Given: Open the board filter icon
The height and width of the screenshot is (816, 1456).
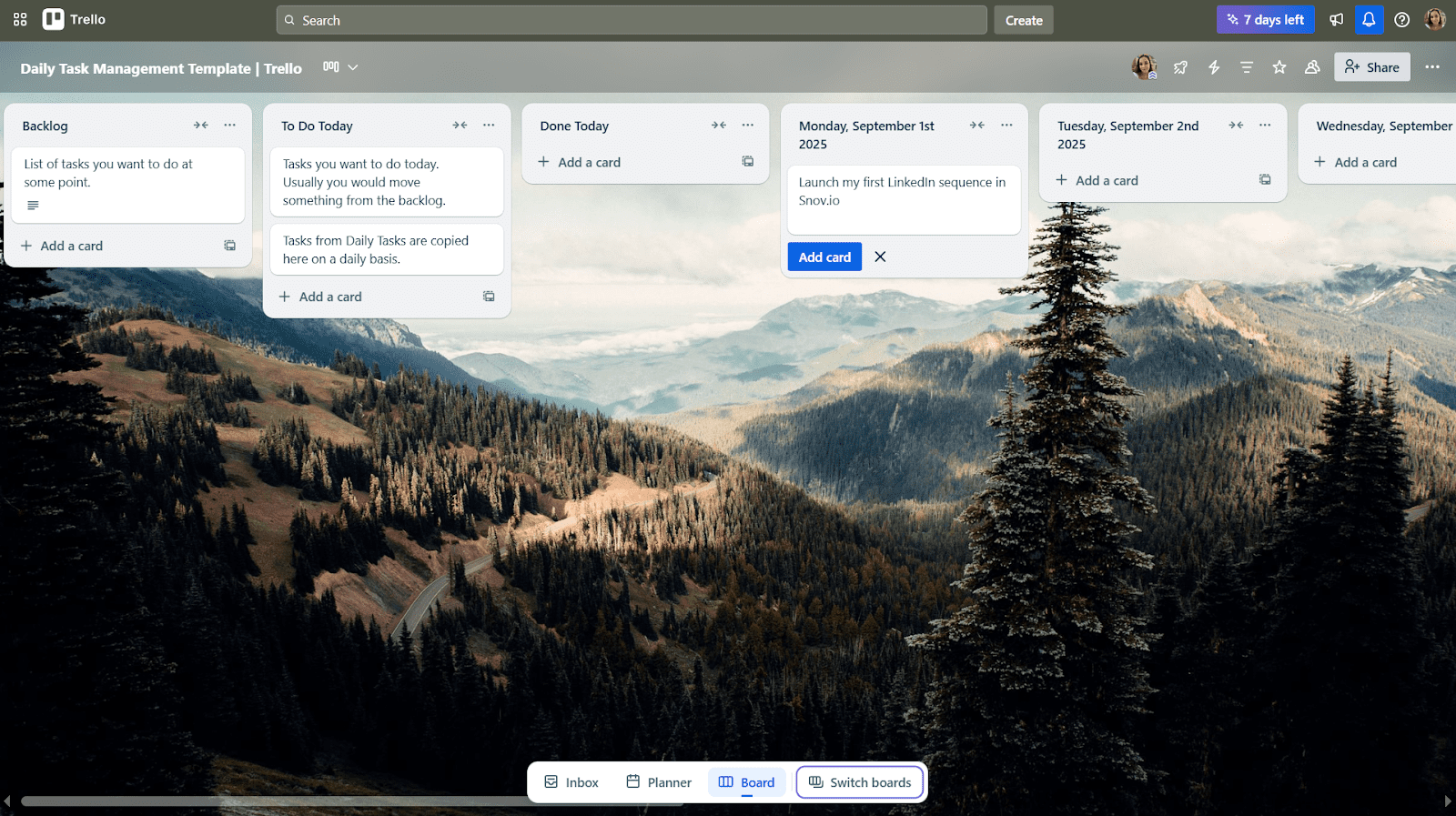Looking at the screenshot, I should click(x=1247, y=67).
